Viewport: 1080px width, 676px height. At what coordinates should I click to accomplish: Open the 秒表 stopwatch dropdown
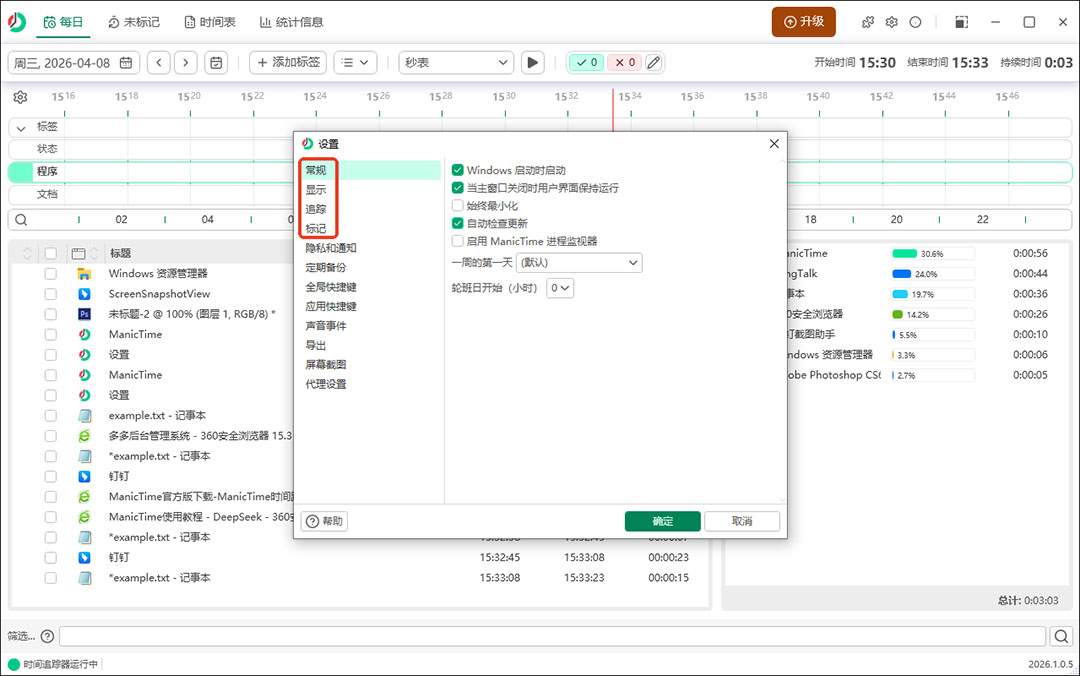pyautogui.click(x=456, y=63)
